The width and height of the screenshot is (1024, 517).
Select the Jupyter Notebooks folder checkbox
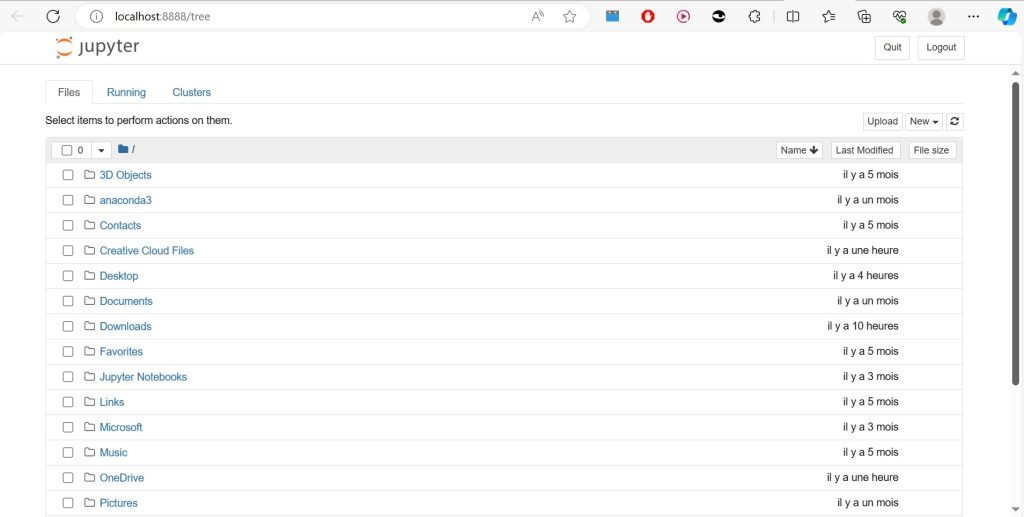coord(68,377)
